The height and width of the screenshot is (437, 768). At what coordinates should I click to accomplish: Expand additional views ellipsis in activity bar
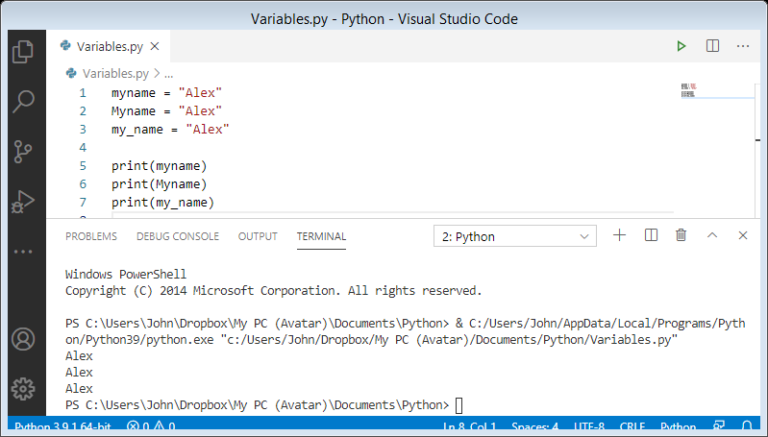point(22,251)
